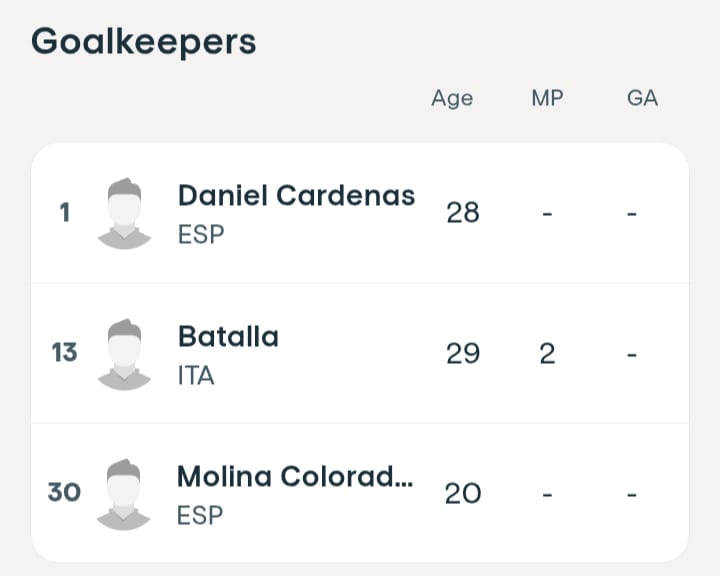Sort goalkeepers by GA column
720x576 pixels.
point(642,98)
